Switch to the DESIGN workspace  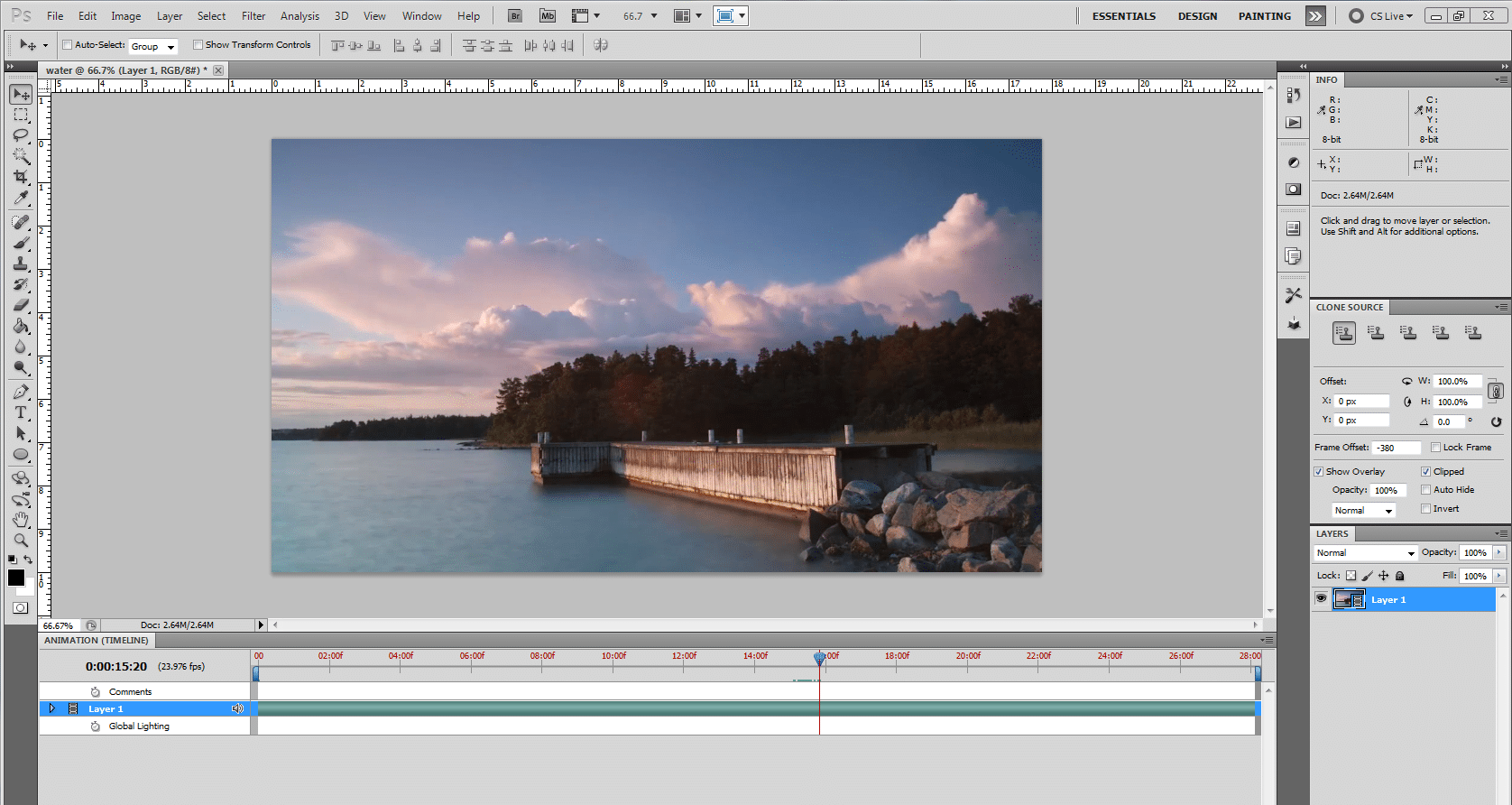(1197, 16)
